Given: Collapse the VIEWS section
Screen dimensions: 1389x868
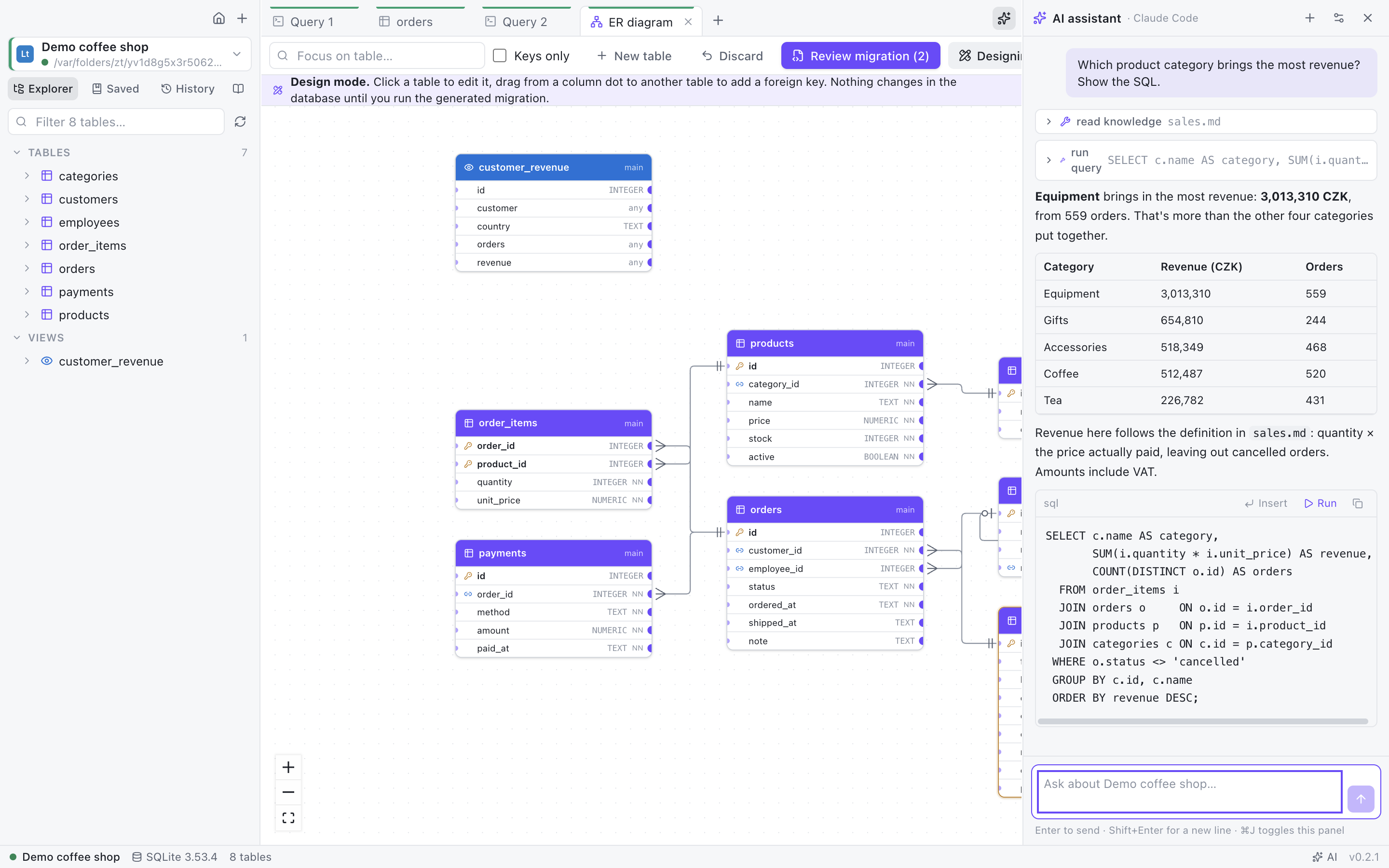Looking at the screenshot, I should [17, 338].
